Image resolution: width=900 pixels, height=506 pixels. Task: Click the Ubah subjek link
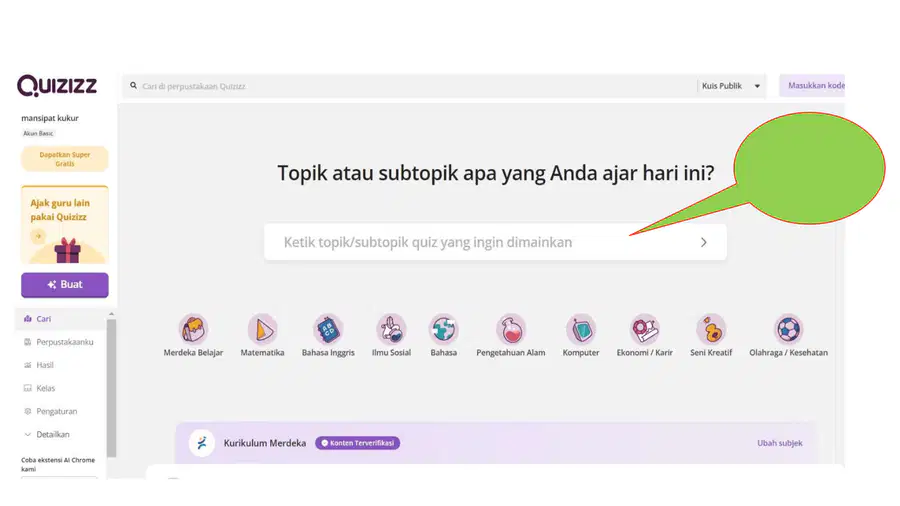779,443
